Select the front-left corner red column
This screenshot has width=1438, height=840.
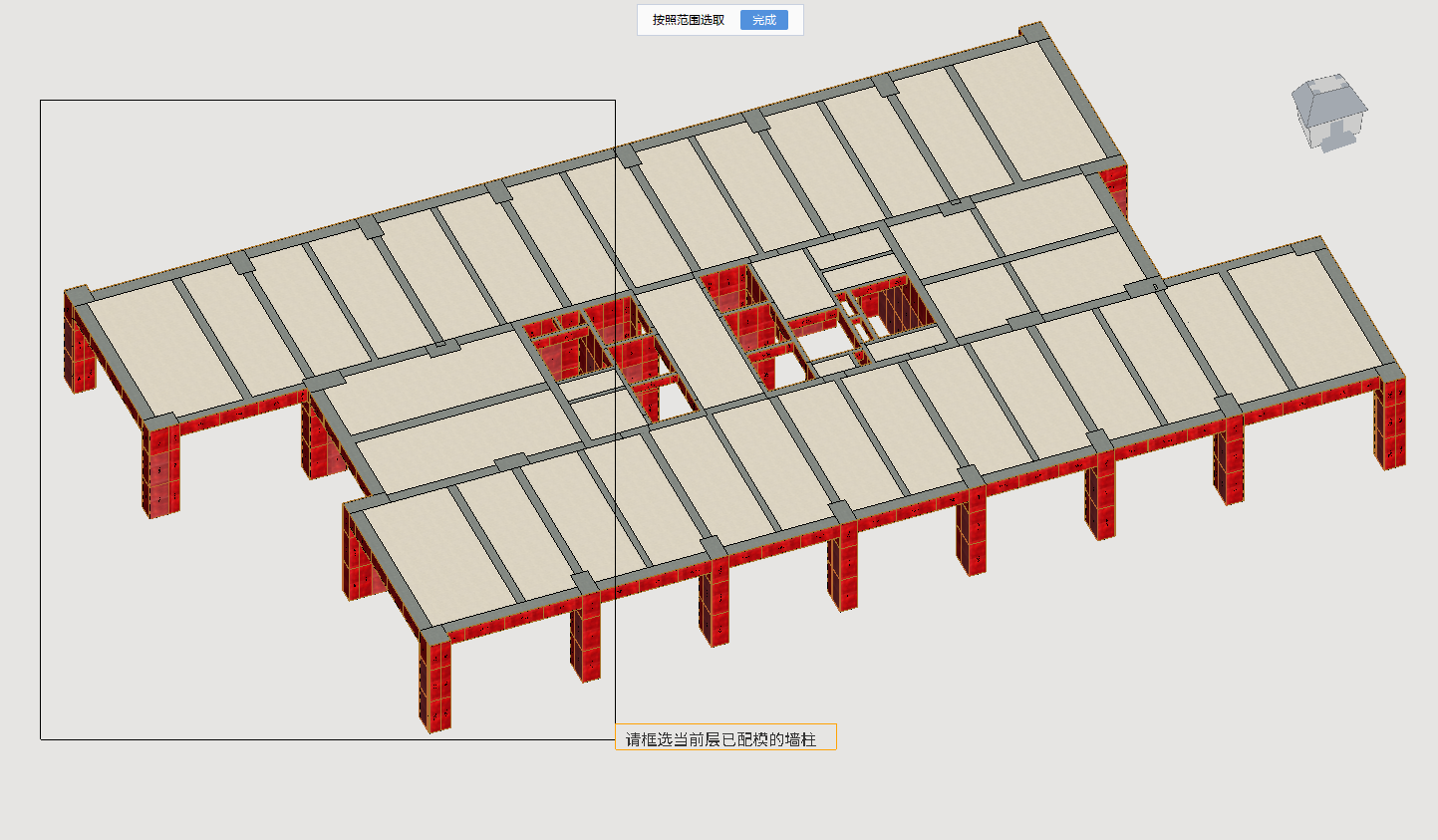[x=434, y=682]
